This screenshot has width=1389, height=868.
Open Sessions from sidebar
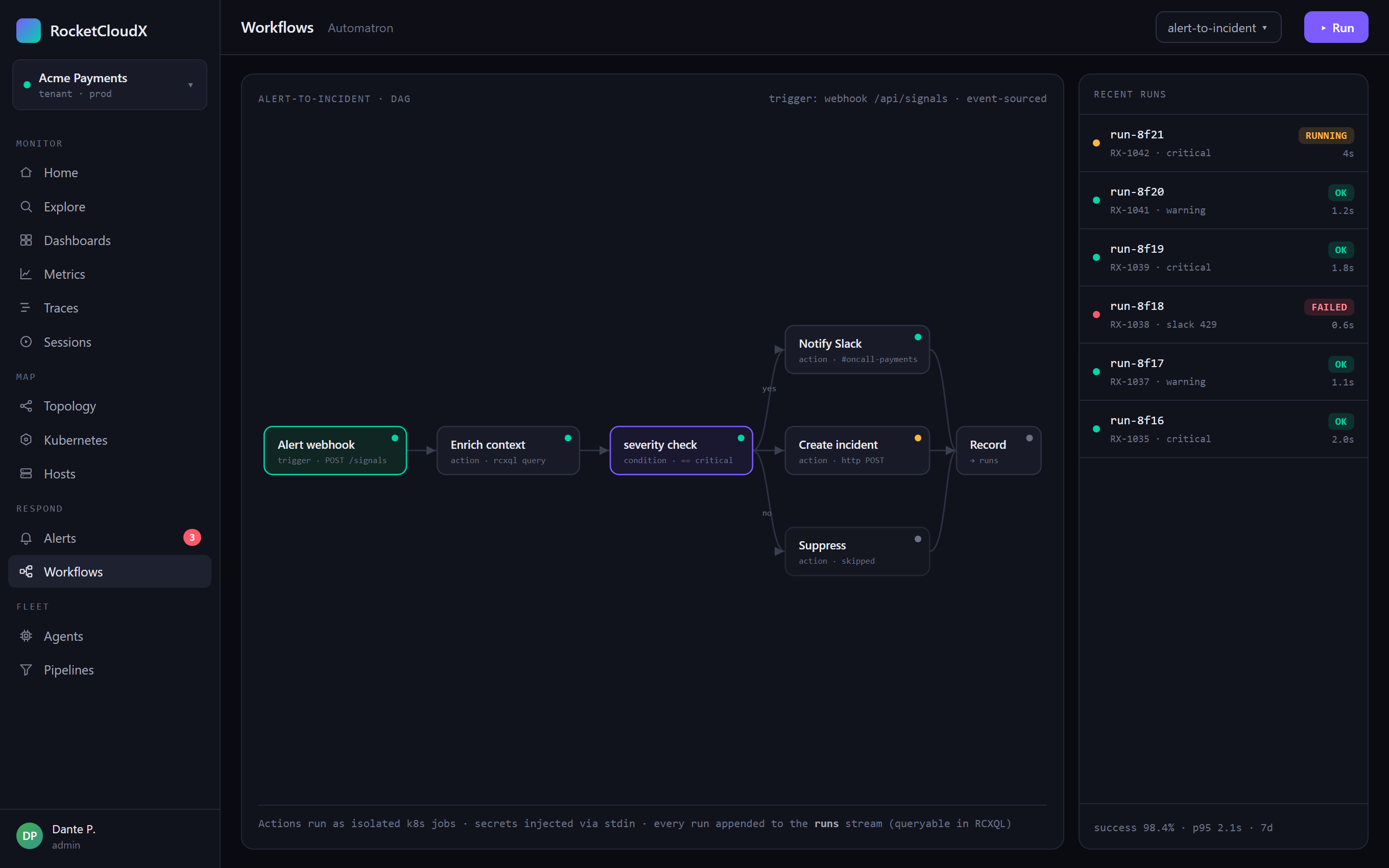110,342
